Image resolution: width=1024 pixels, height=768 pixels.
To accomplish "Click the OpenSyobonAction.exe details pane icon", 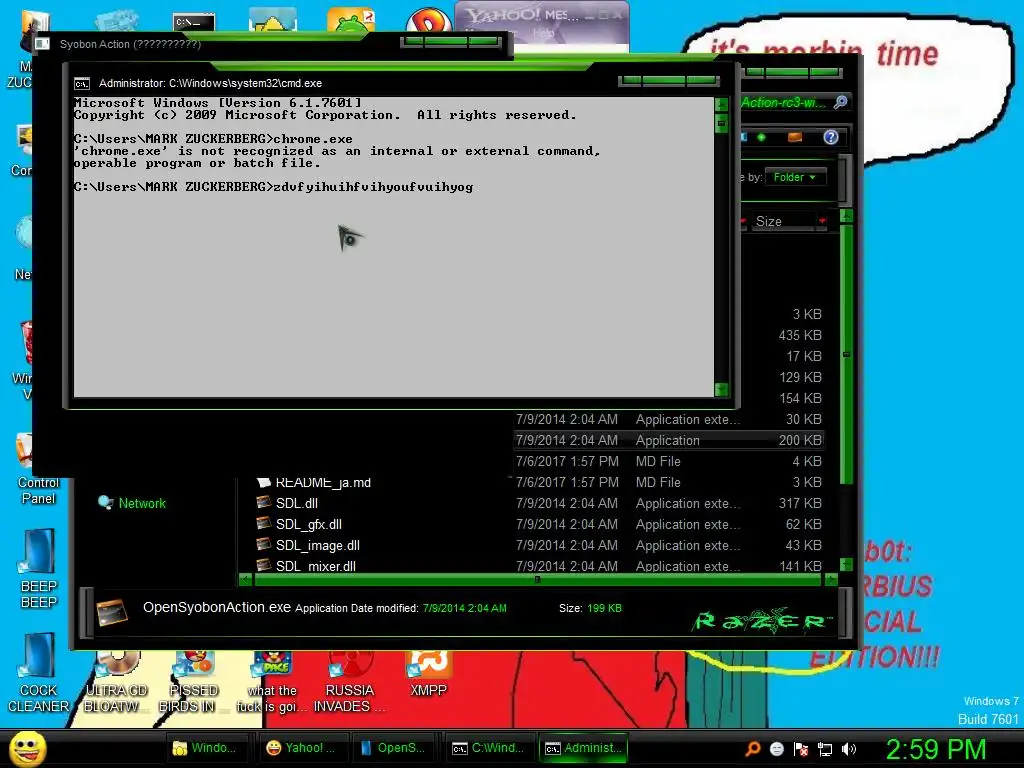I will 112,611.
